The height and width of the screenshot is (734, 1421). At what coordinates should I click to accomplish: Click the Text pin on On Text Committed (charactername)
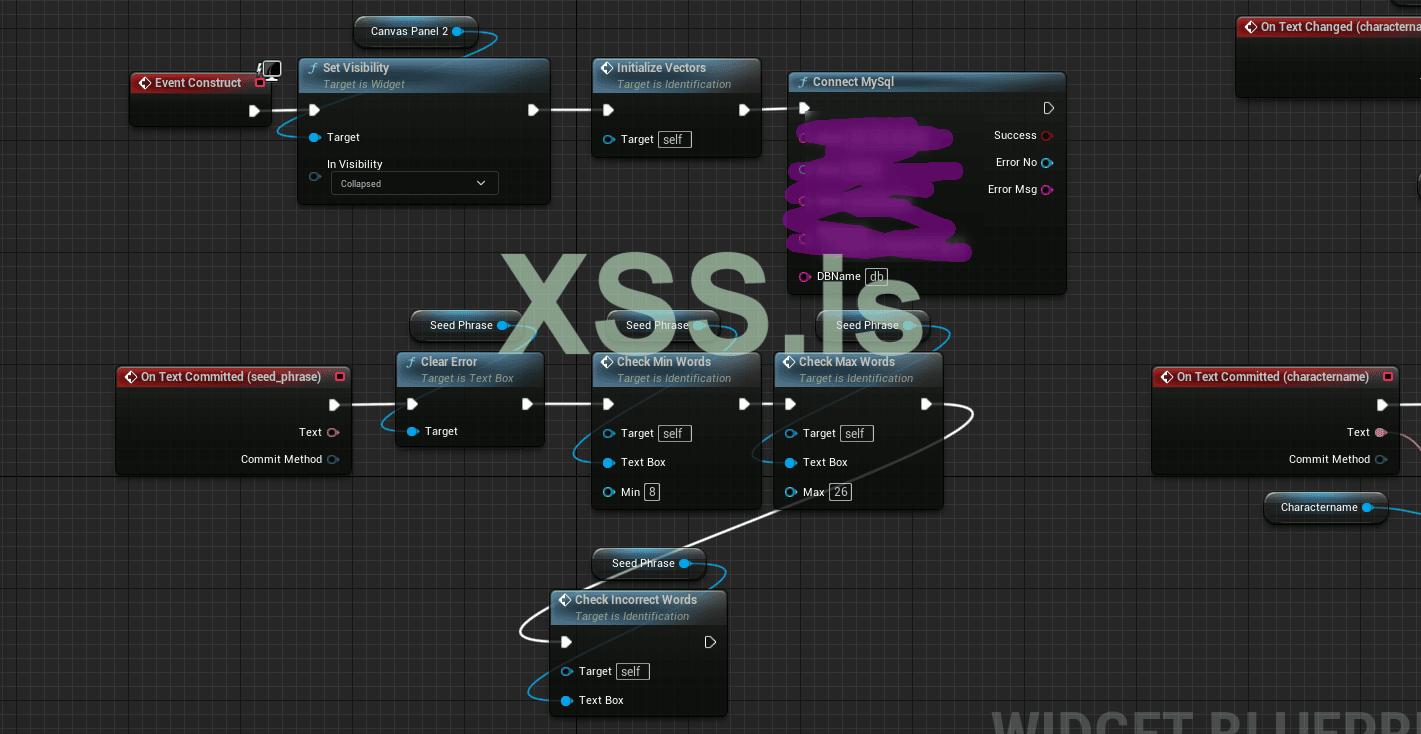(x=1381, y=432)
